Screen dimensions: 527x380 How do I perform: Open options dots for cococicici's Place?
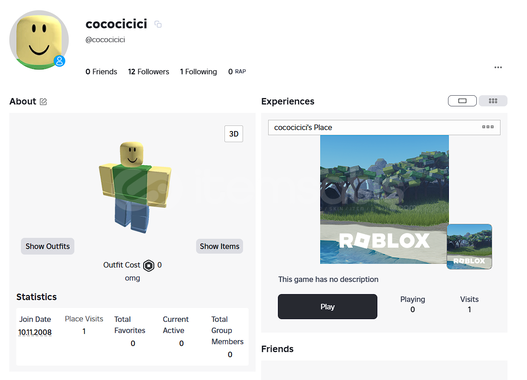tap(488, 127)
